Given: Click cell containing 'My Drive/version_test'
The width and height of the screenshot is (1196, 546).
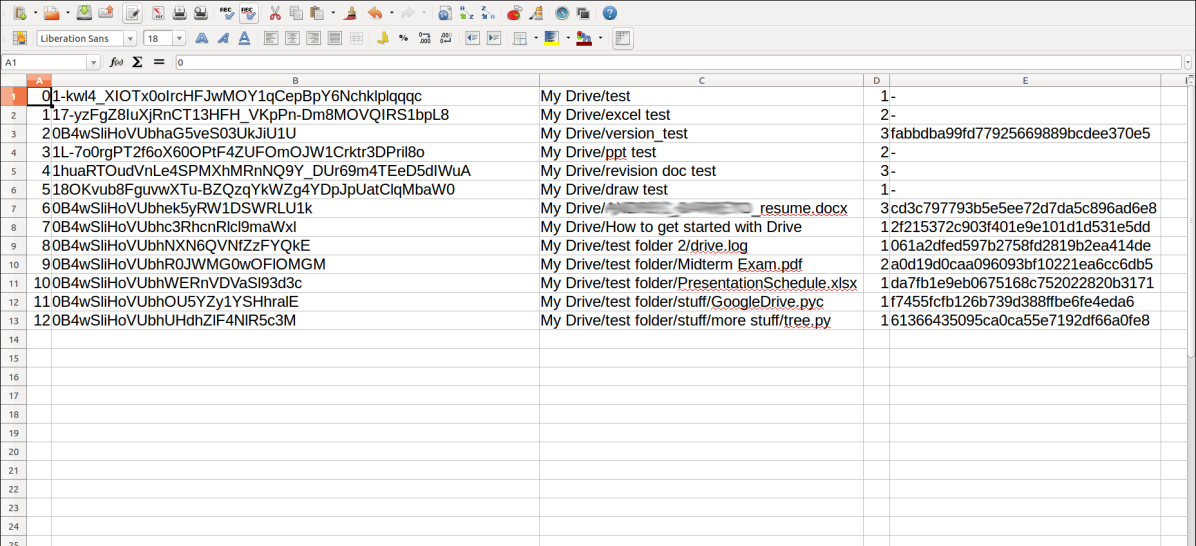Looking at the screenshot, I should point(701,133).
